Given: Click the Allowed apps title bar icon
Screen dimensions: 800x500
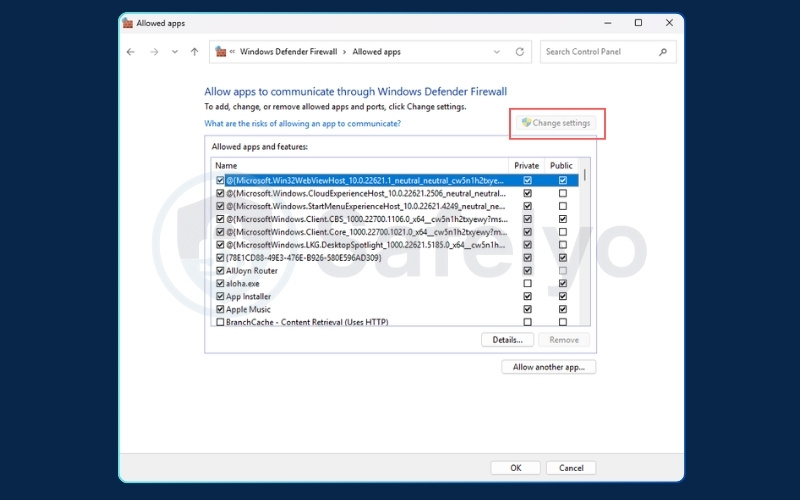Looking at the screenshot, I should (x=128, y=23).
